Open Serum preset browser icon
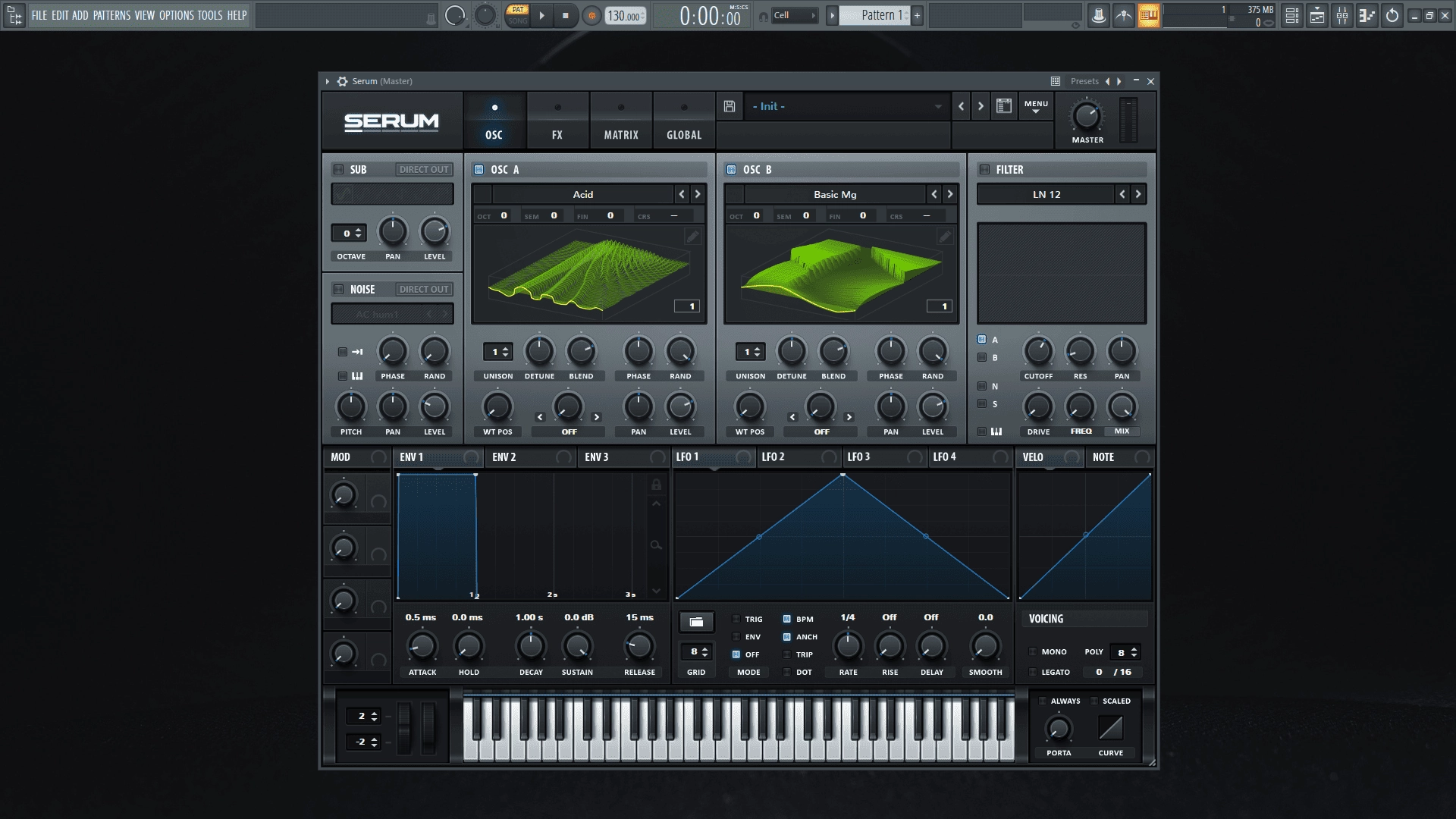This screenshot has height=819, width=1456. pos(1004,106)
